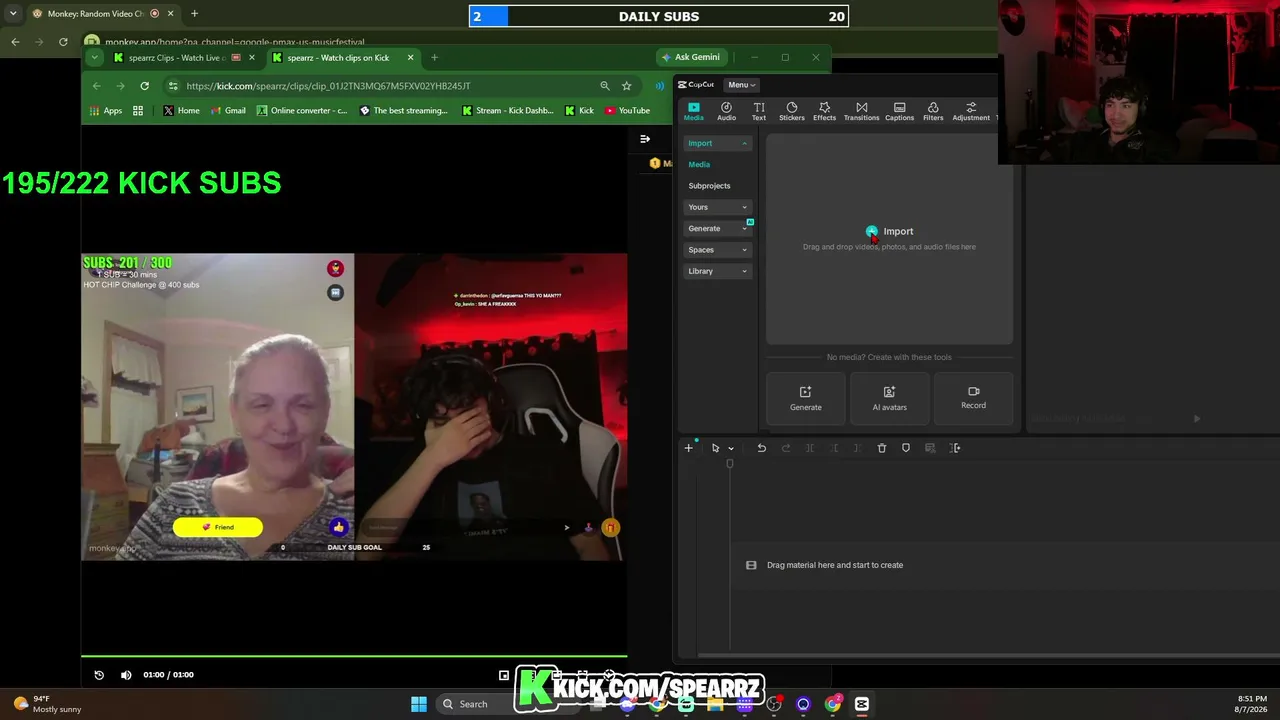Mute the Kick clip volume
1280x720 pixels.
pyautogui.click(x=126, y=675)
